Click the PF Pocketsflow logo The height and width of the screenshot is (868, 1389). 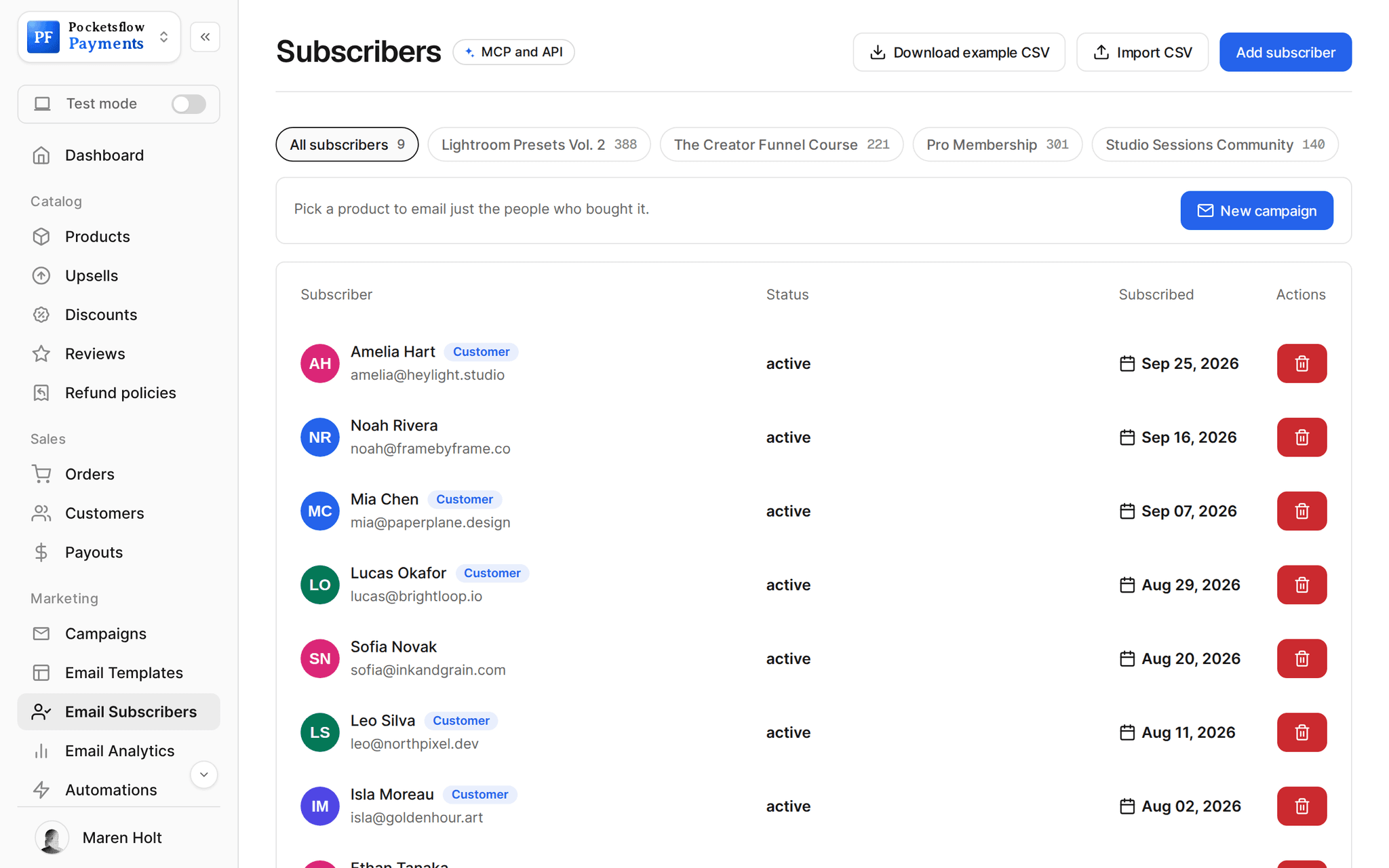tap(43, 37)
